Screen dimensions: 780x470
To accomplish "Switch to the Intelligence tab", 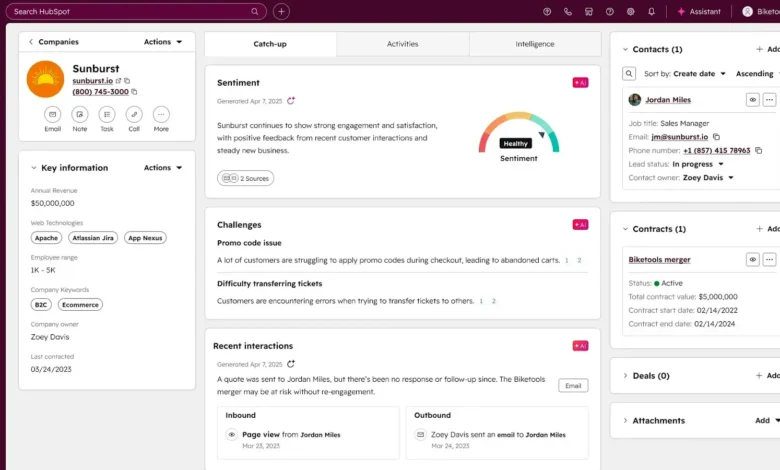I will click(535, 44).
